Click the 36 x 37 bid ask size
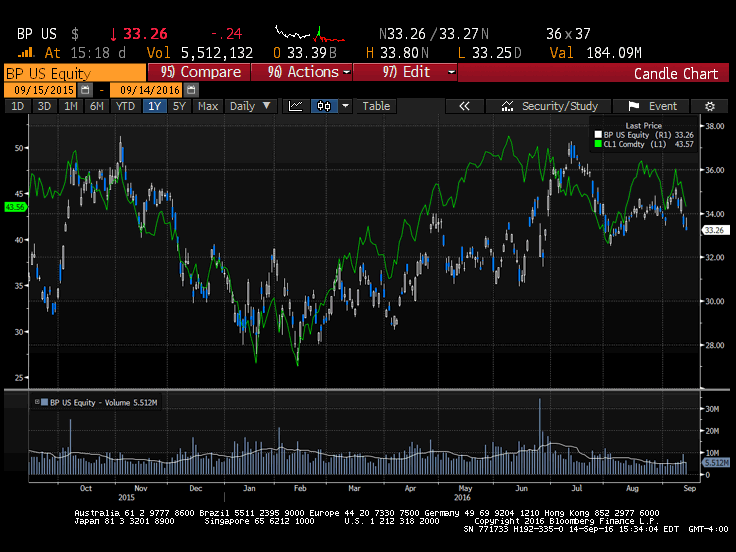 pos(568,34)
